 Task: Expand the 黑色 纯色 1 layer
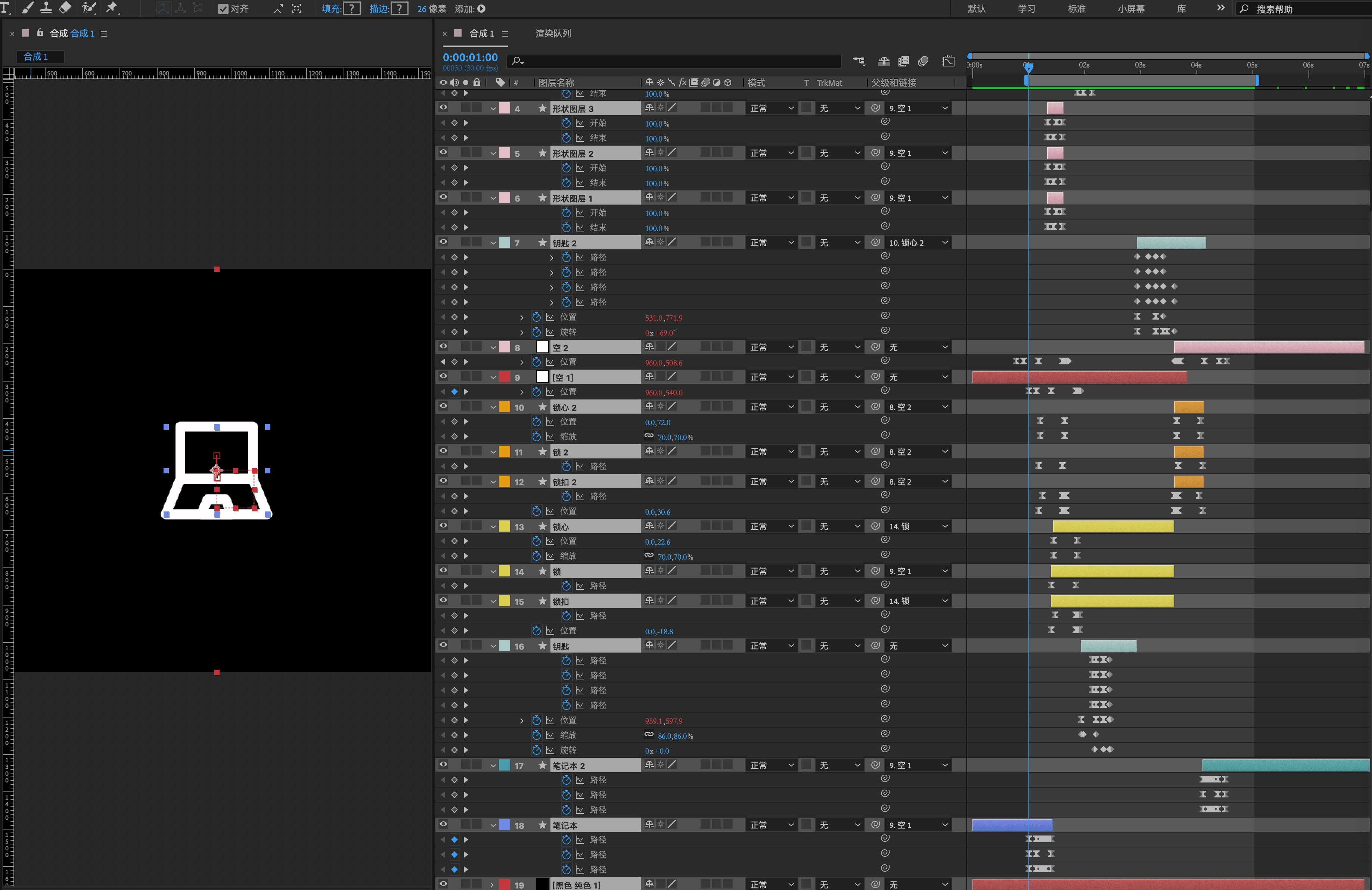coord(492,884)
